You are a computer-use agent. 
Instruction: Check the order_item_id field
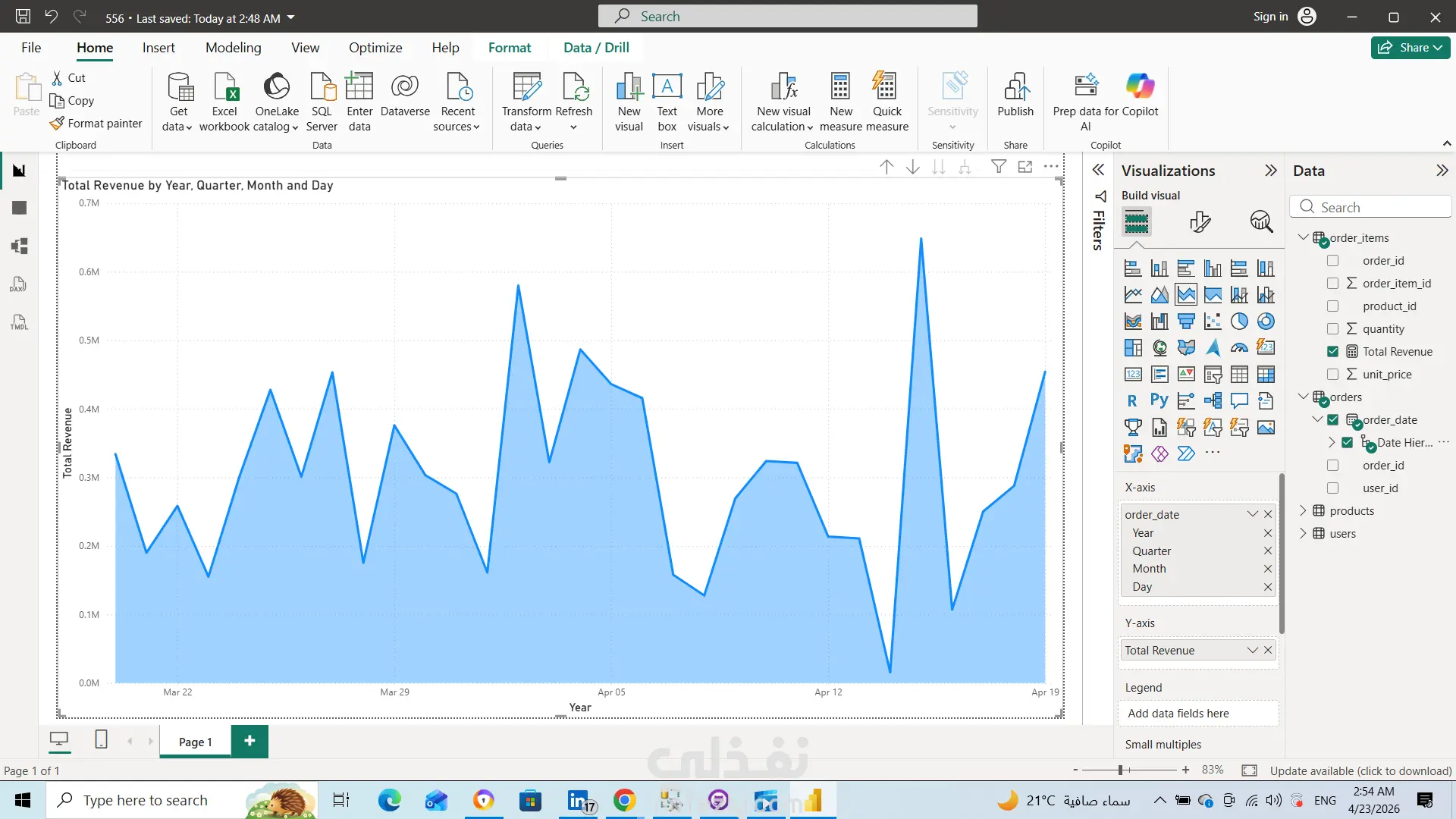pyautogui.click(x=1332, y=284)
